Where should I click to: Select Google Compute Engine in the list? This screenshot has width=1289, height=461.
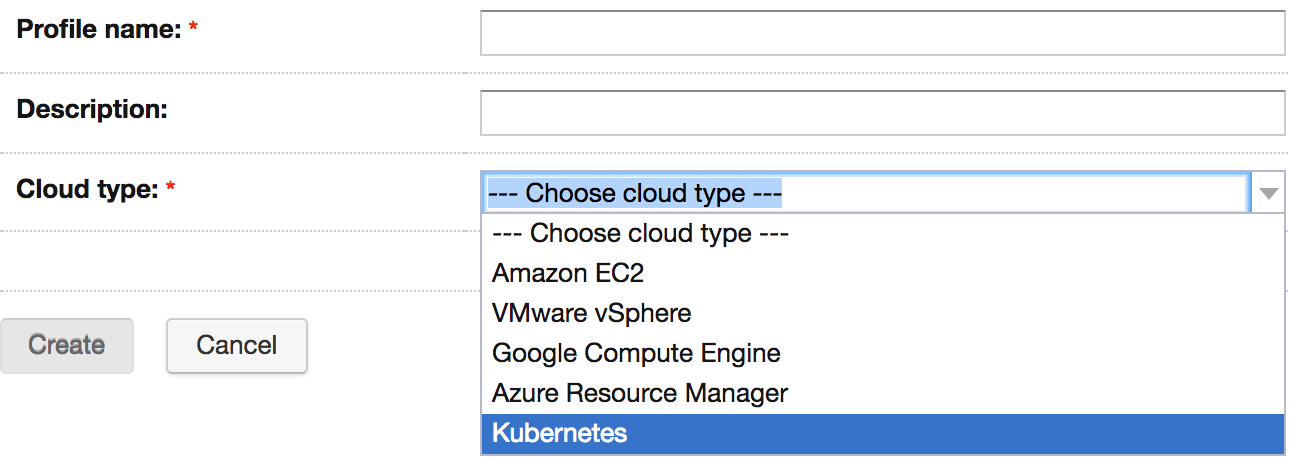point(882,353)
